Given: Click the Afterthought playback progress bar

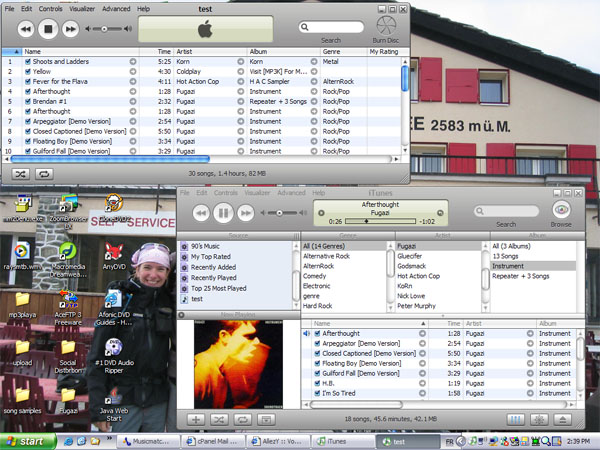Looking at the screenshot, I should (x=380, y=221).
